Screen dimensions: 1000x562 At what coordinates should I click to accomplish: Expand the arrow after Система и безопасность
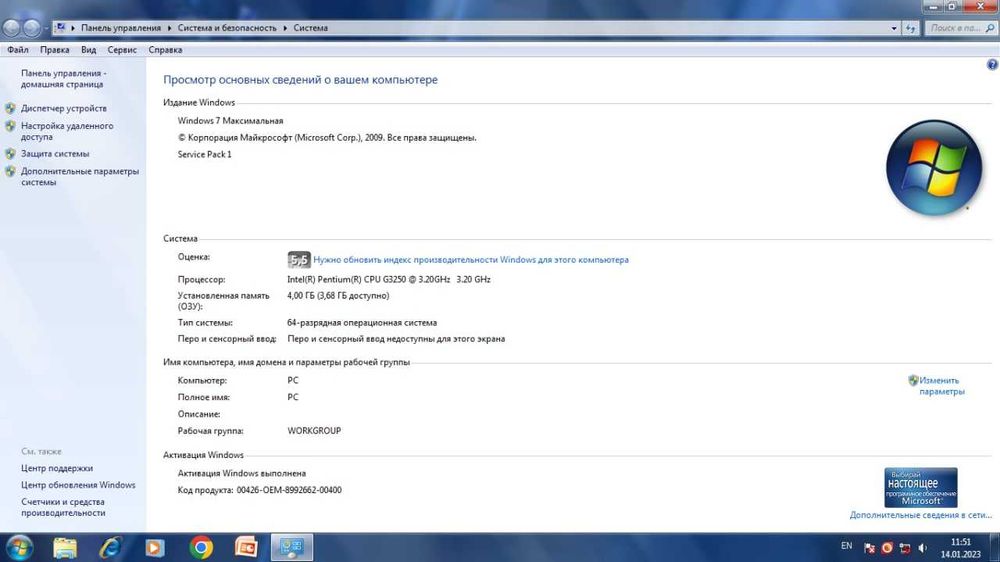click(x=285, y=28)
